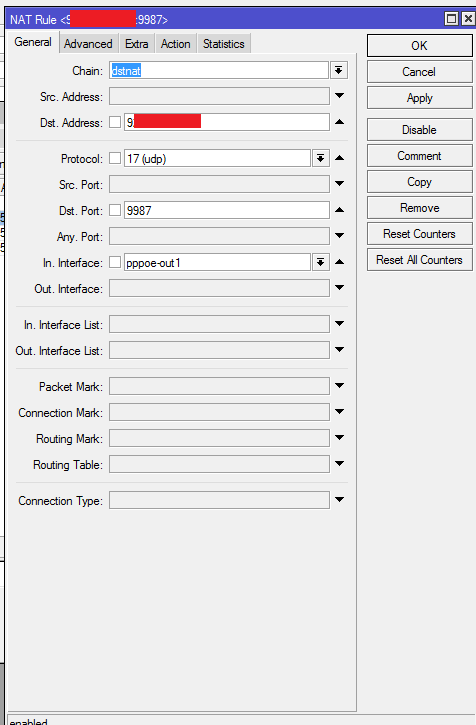
Task: Collapse the Dst. Address field arrow
Action: tap(340, 122)
